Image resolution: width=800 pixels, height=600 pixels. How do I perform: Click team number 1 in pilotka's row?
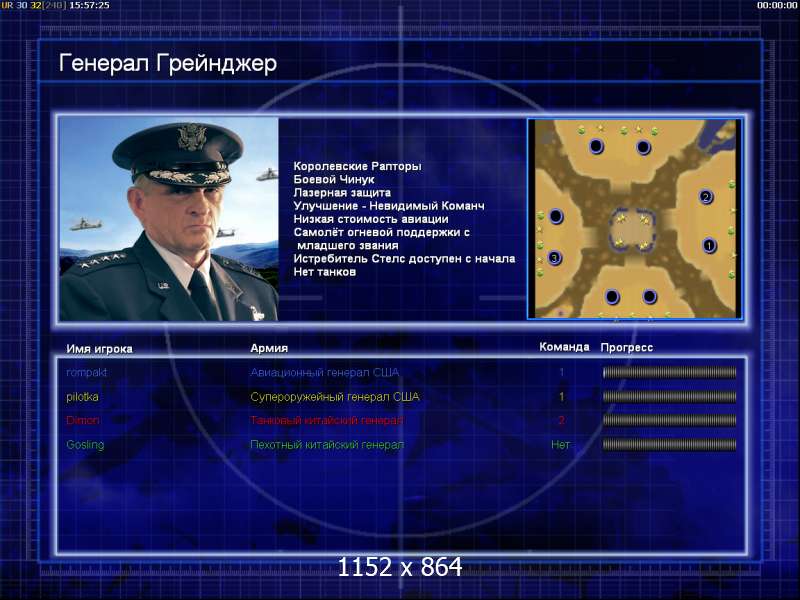[x=562, y=396]
